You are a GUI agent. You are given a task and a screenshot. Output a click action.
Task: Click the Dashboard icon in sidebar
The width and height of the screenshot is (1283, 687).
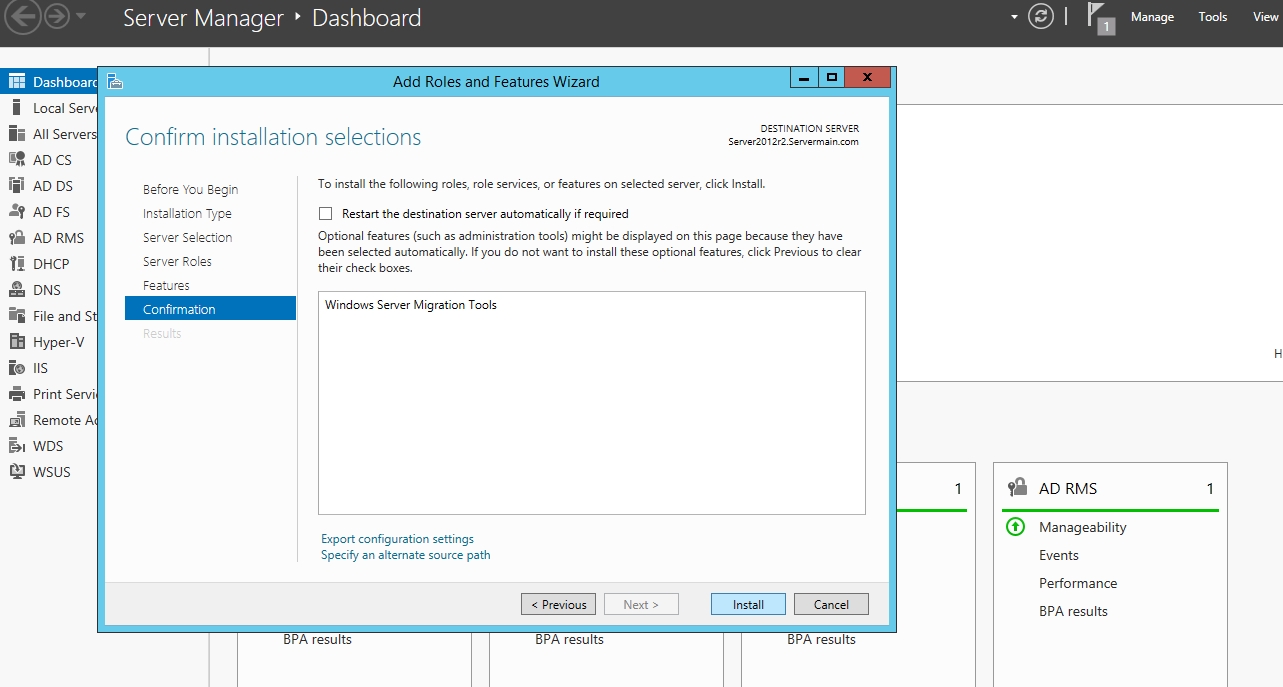(x=17, y=82)
